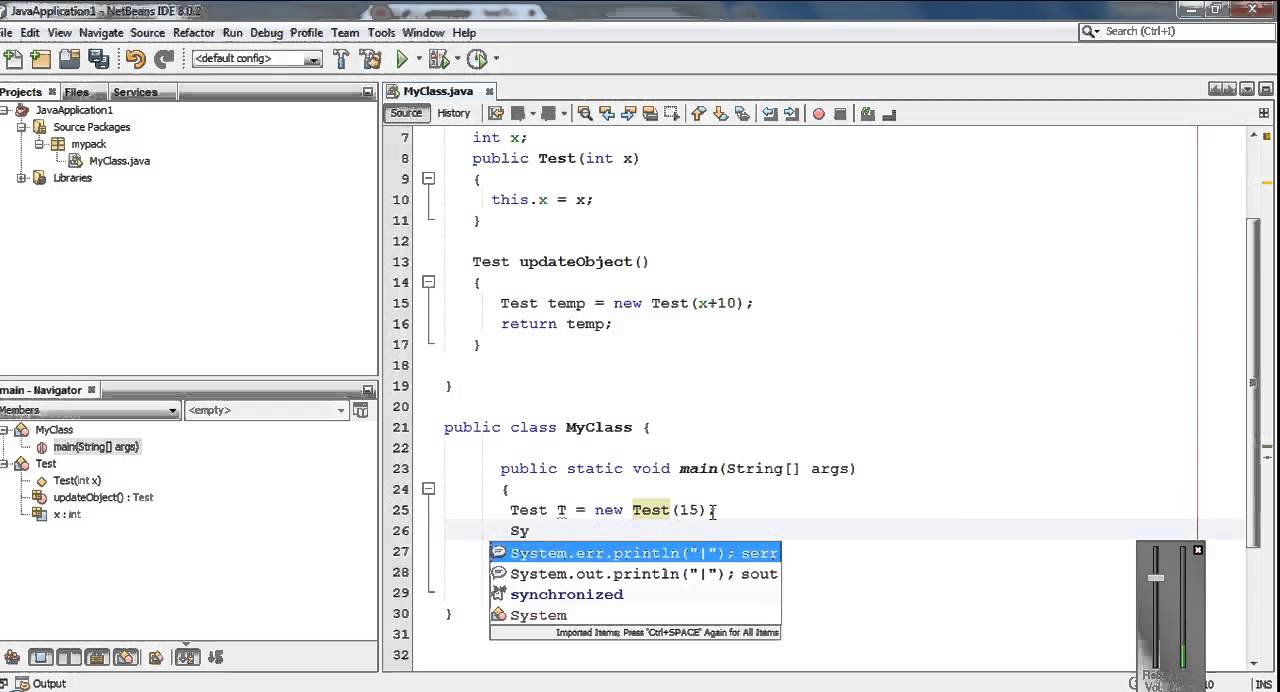1280x692 pixels.
Task: Click the Shift Line Left icon
Action: [x=769, y=113]
